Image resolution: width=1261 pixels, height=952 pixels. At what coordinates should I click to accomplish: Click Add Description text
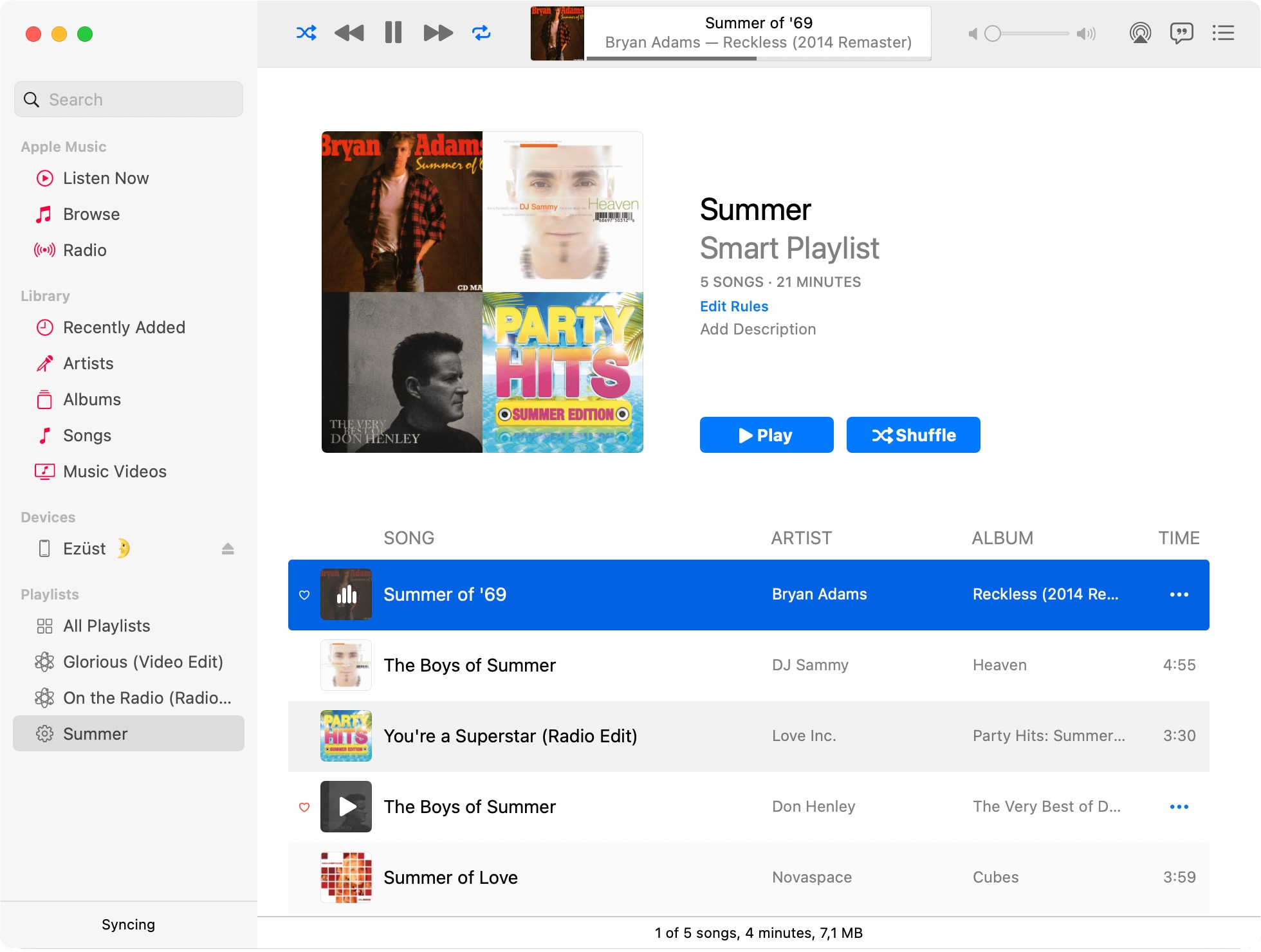point(758,329)
